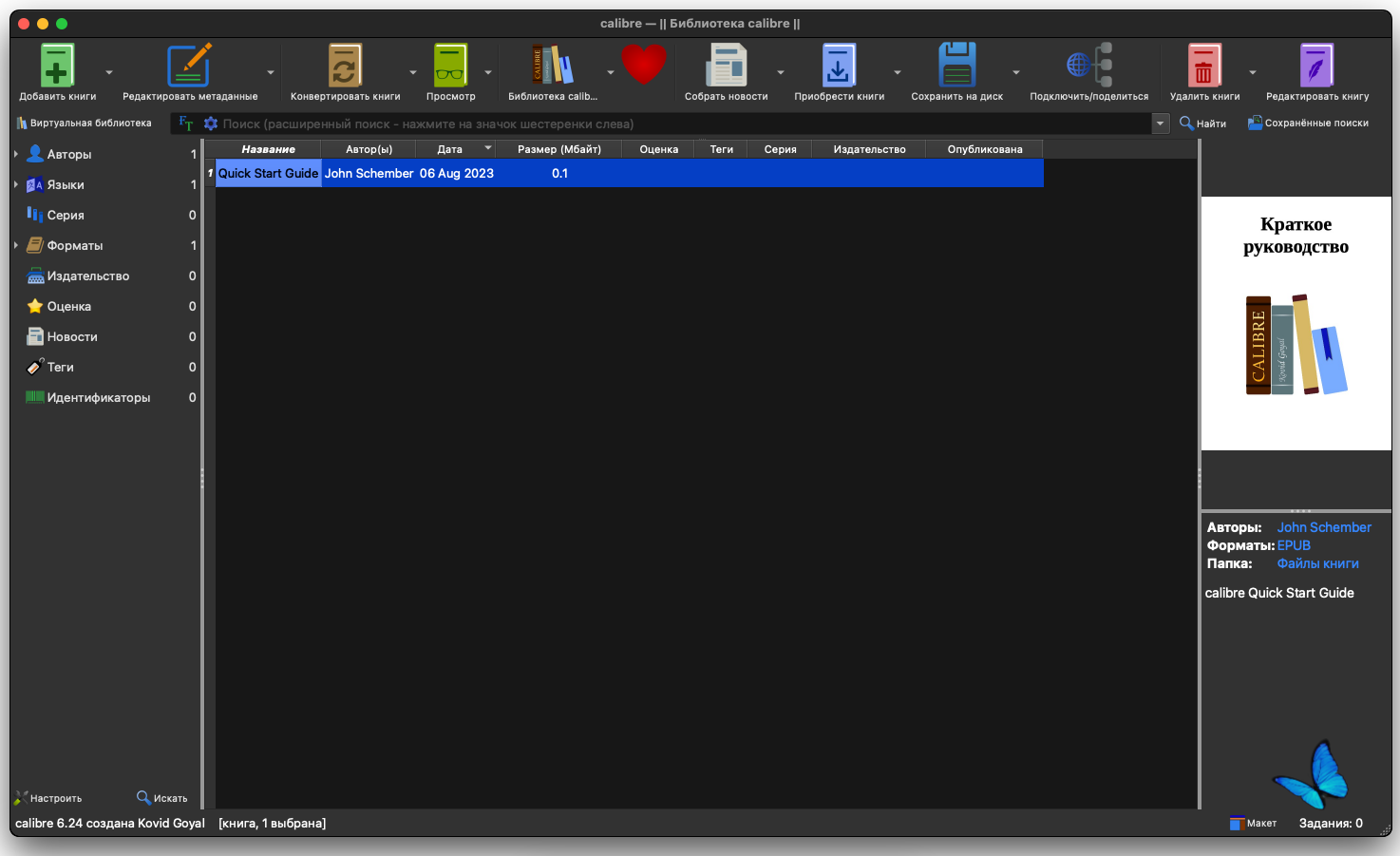Screen dimensions: 1400x856
Task: Open the Файлы книги folder link
Action: pos(1317,563)
